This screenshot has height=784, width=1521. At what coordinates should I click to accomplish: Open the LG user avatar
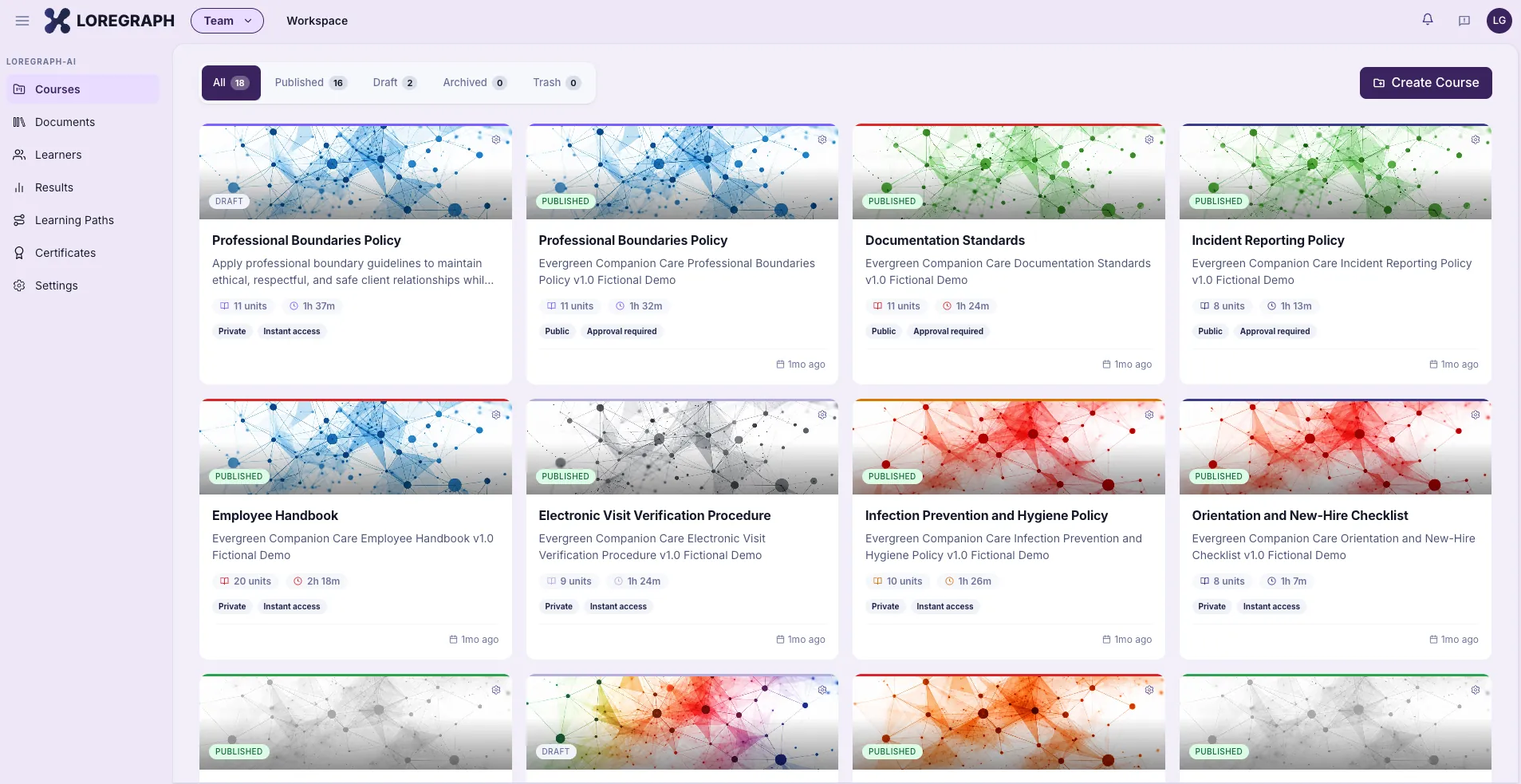click(x=1499, y=21)
